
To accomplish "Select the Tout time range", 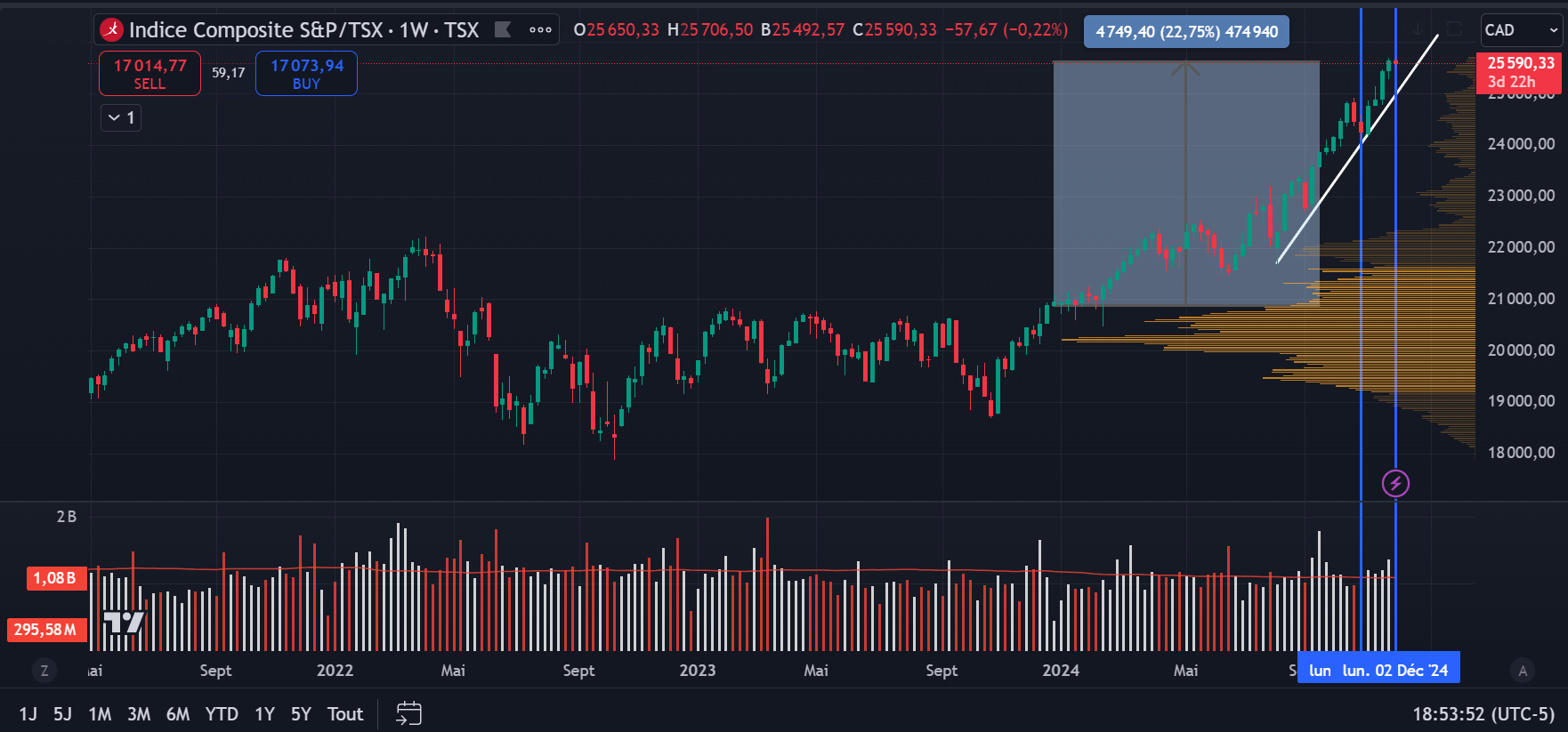I will tap(345, 714).
